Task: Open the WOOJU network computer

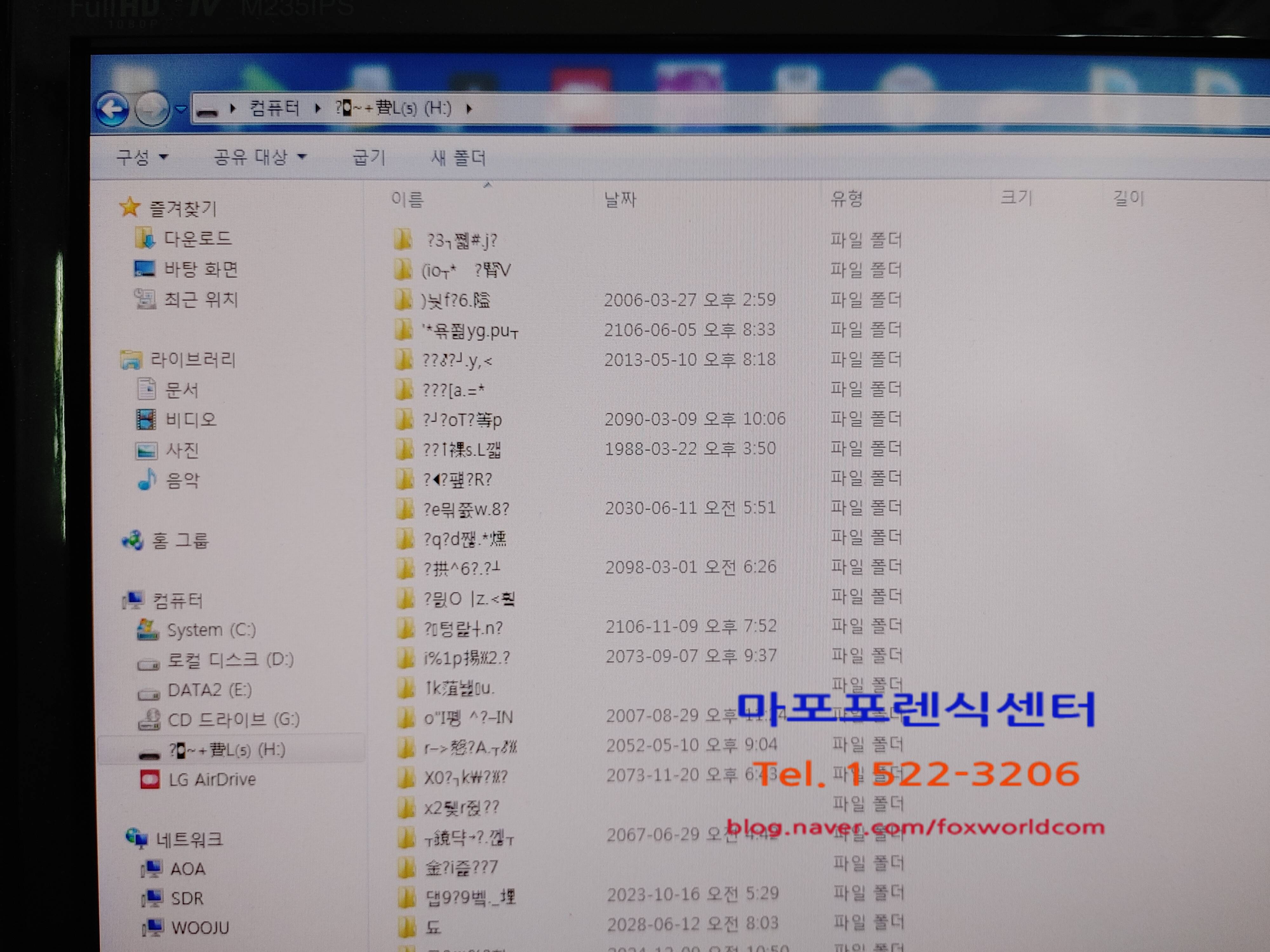Action: point(200,927)
